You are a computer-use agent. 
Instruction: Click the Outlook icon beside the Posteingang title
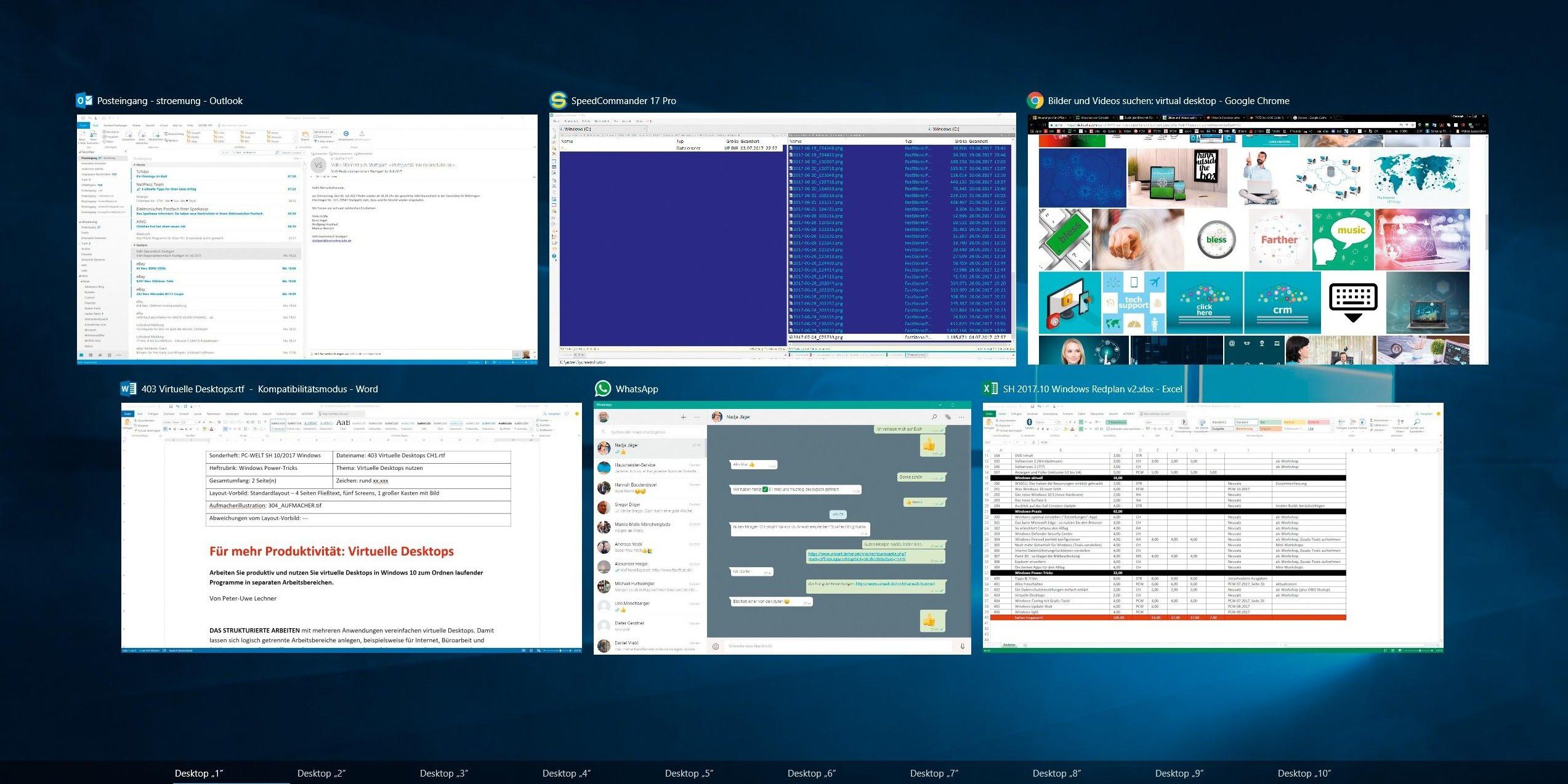[83, 100]
